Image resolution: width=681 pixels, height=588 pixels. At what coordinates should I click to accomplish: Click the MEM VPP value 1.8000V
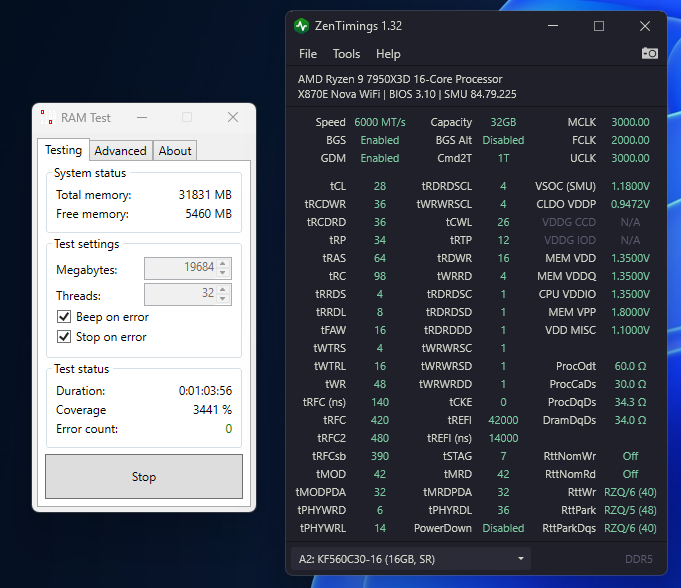[630, 312]
